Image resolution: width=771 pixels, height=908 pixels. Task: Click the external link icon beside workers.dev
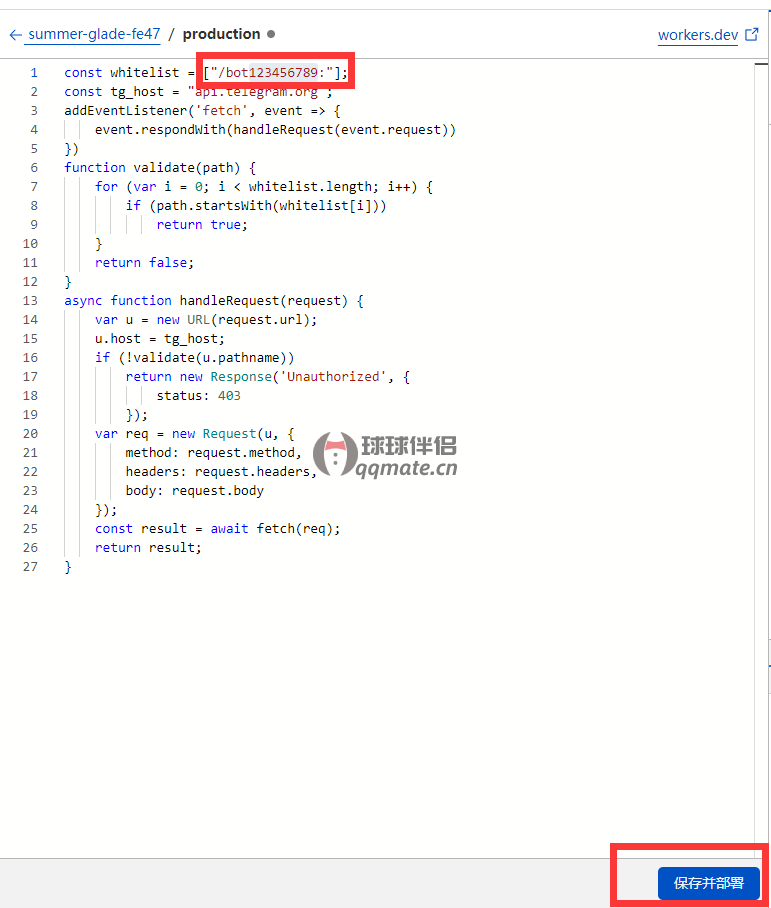point(752,35)
